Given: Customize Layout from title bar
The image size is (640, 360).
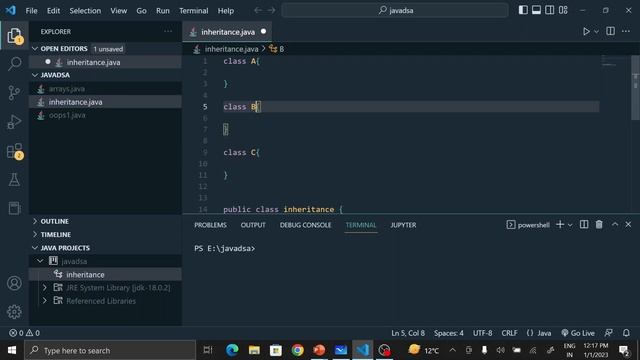Looking at the screenshot, I should tap(563, 10).
